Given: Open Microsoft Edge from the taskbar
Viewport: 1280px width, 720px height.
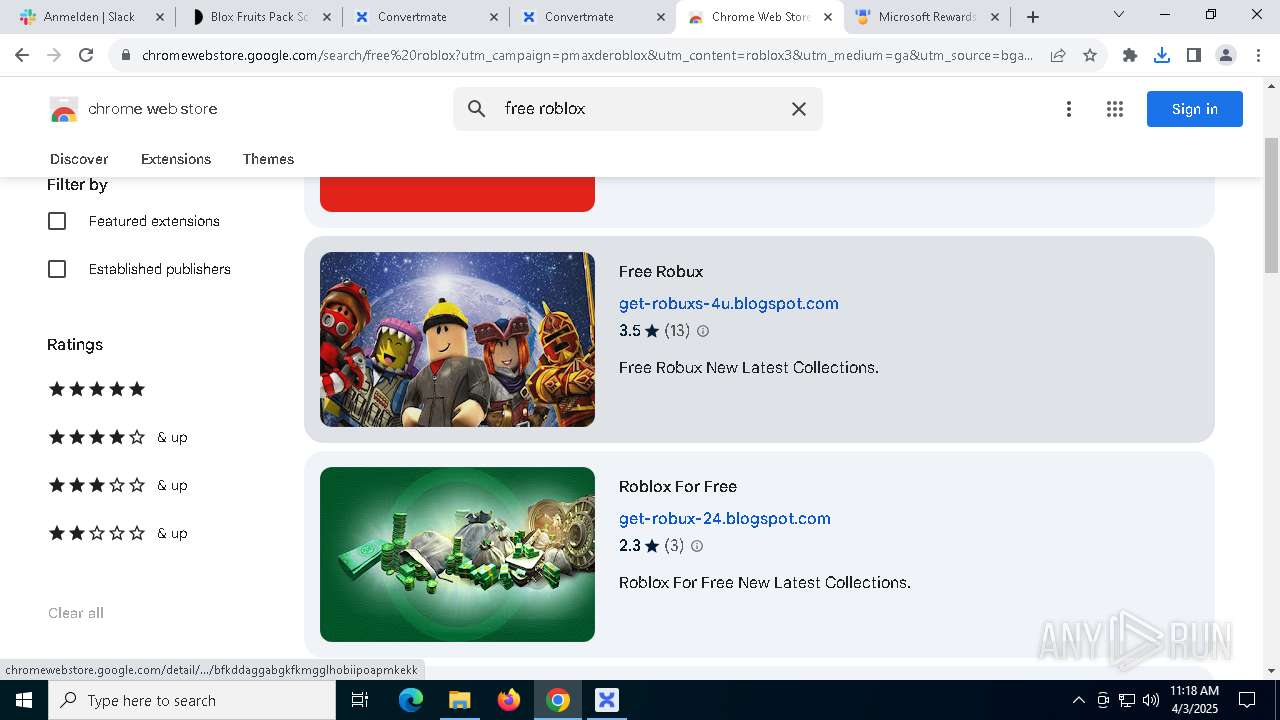Looking at the screenshot, I should tap(411, 700).
